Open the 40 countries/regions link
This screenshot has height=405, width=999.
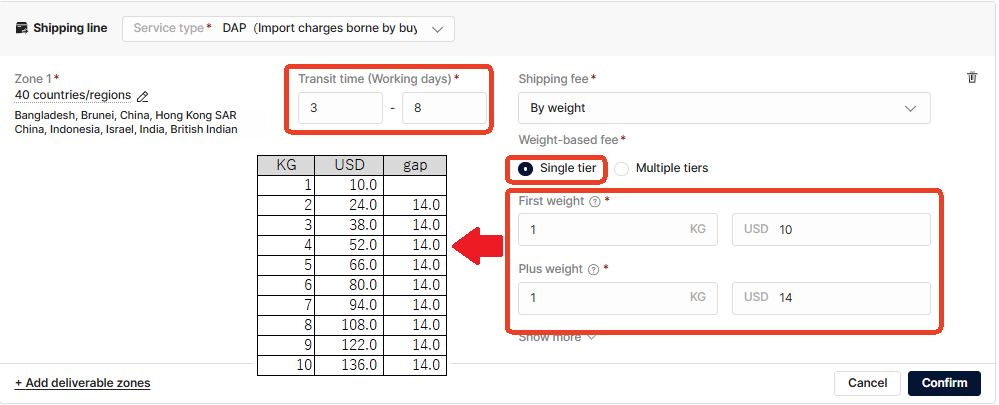(x=73, y=95)
